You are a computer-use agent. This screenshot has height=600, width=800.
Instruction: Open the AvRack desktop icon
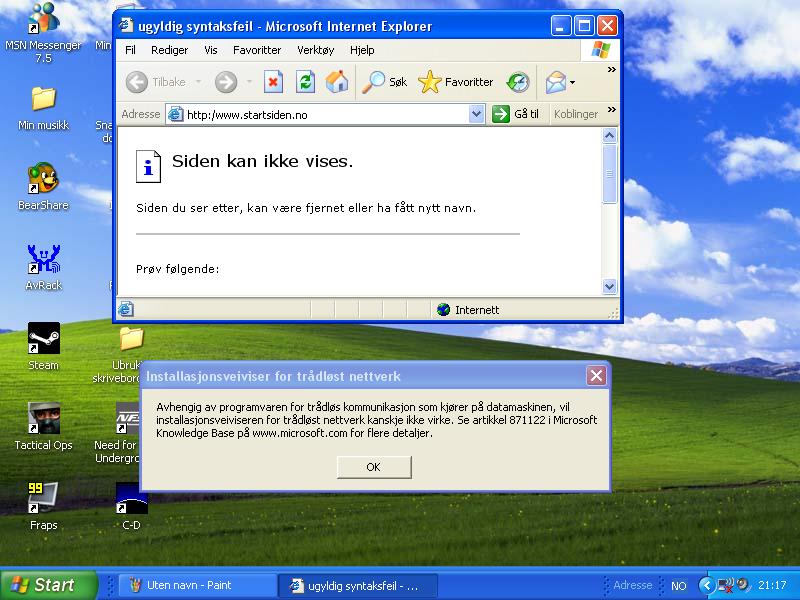click(43, 259)
